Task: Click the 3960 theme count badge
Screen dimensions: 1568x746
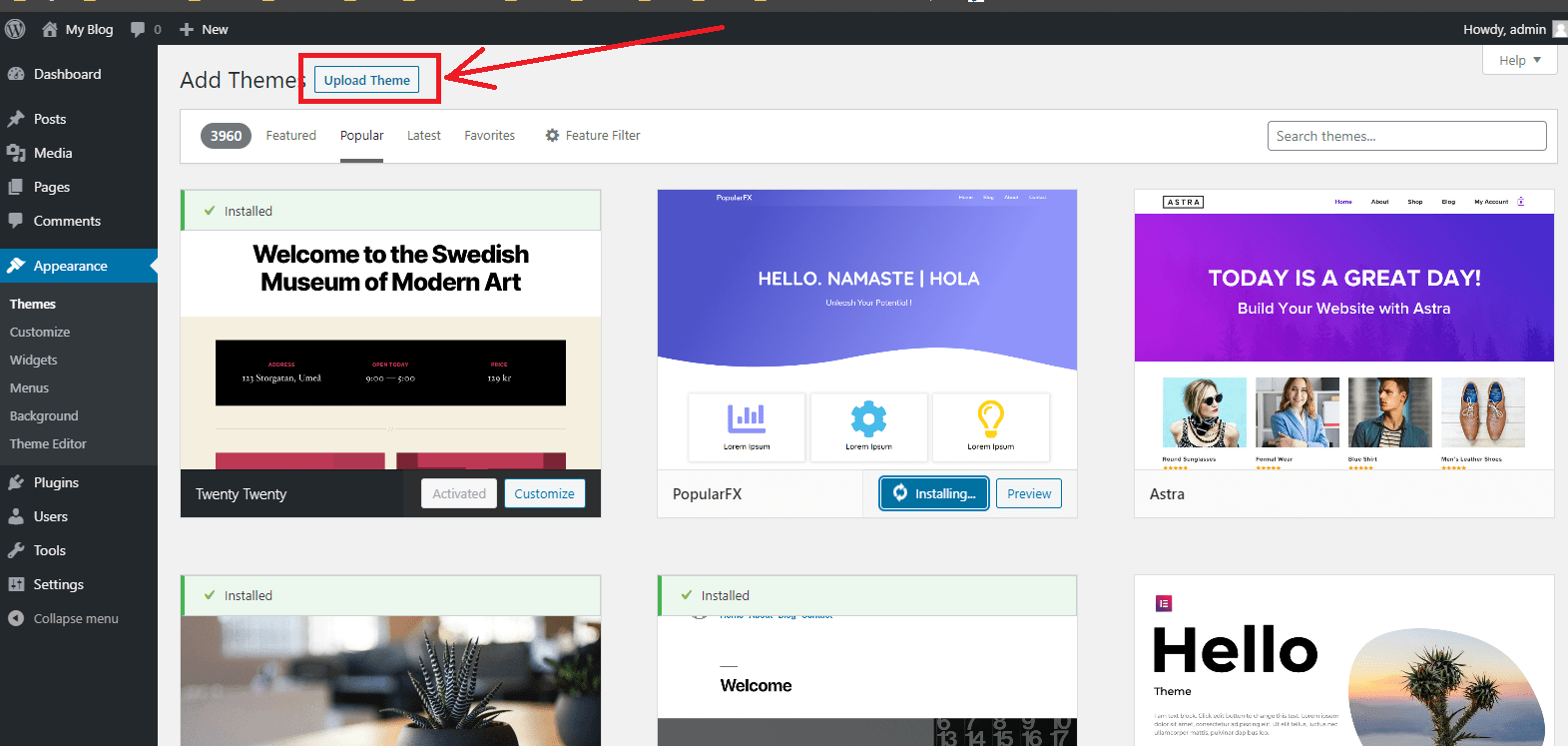Action: pos(226,136)
